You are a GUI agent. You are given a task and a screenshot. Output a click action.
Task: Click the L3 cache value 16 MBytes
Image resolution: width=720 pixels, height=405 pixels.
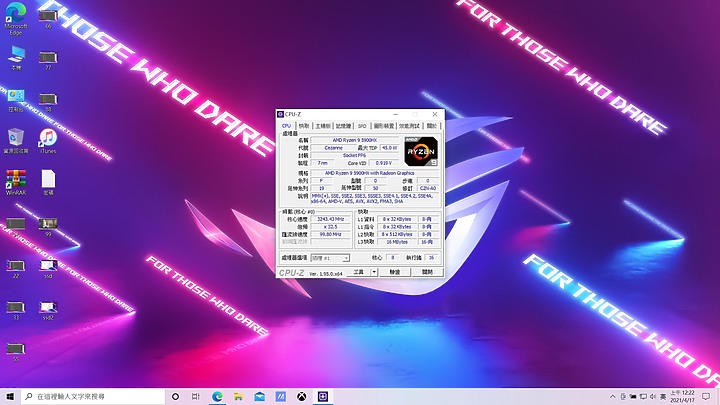coord(397,242)
